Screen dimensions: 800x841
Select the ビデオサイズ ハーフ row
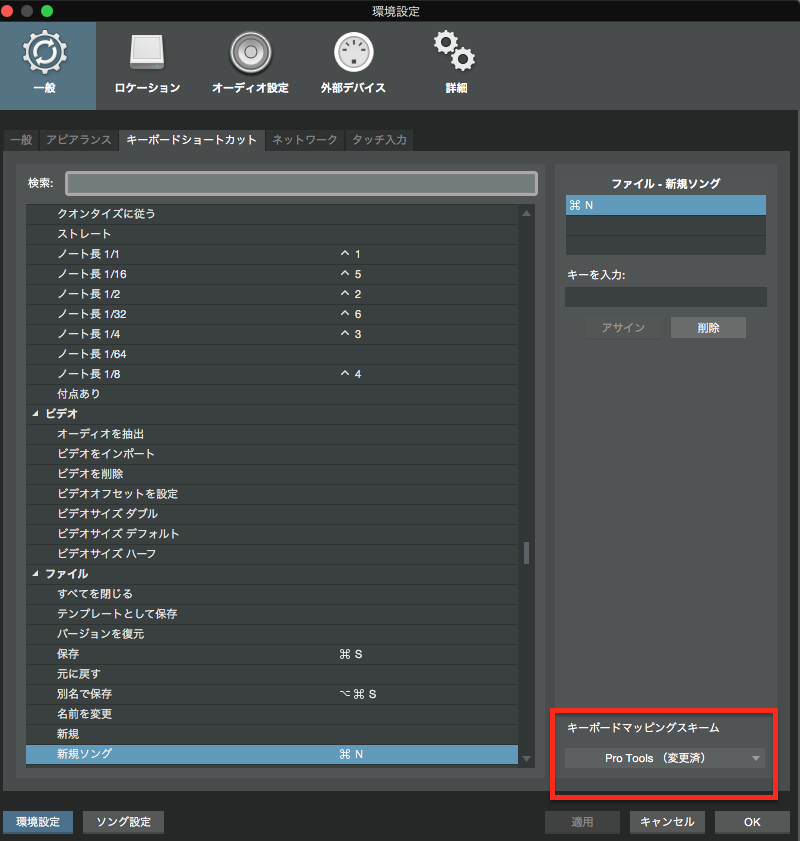pos(272,554)
